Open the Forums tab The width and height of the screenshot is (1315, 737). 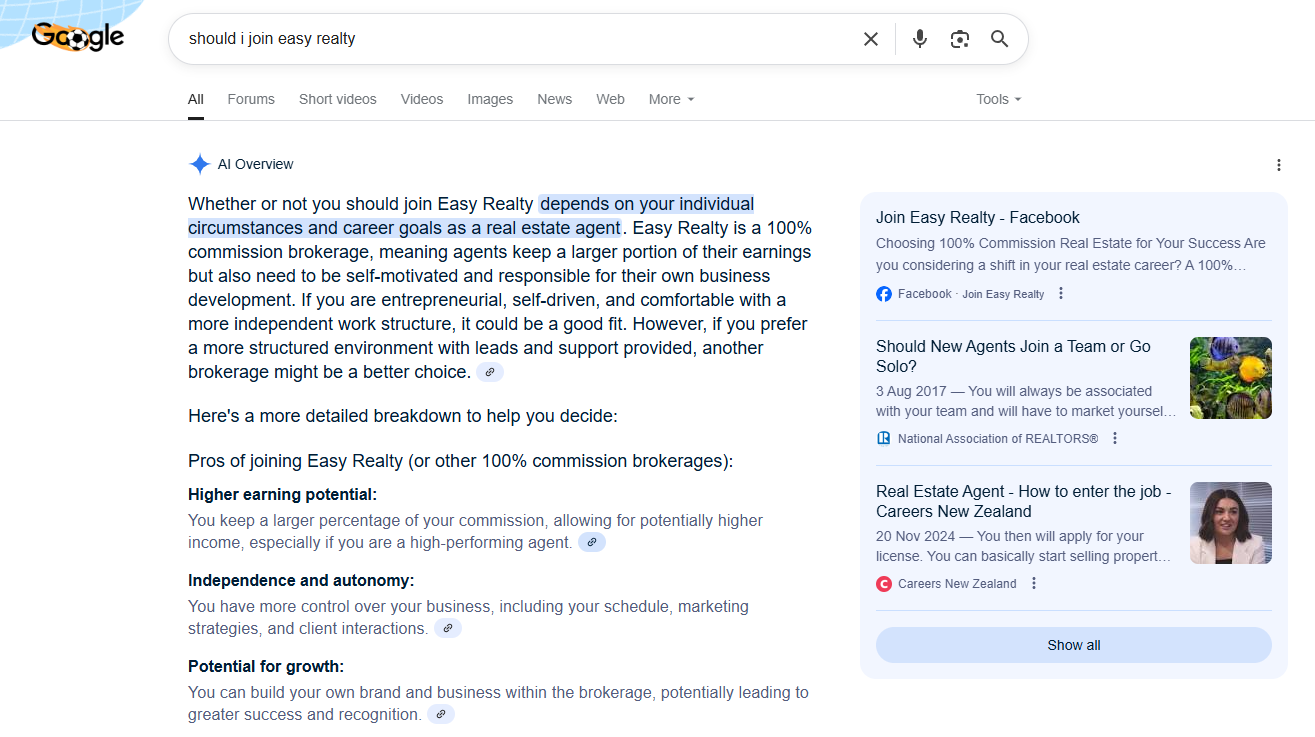[251, 99]
